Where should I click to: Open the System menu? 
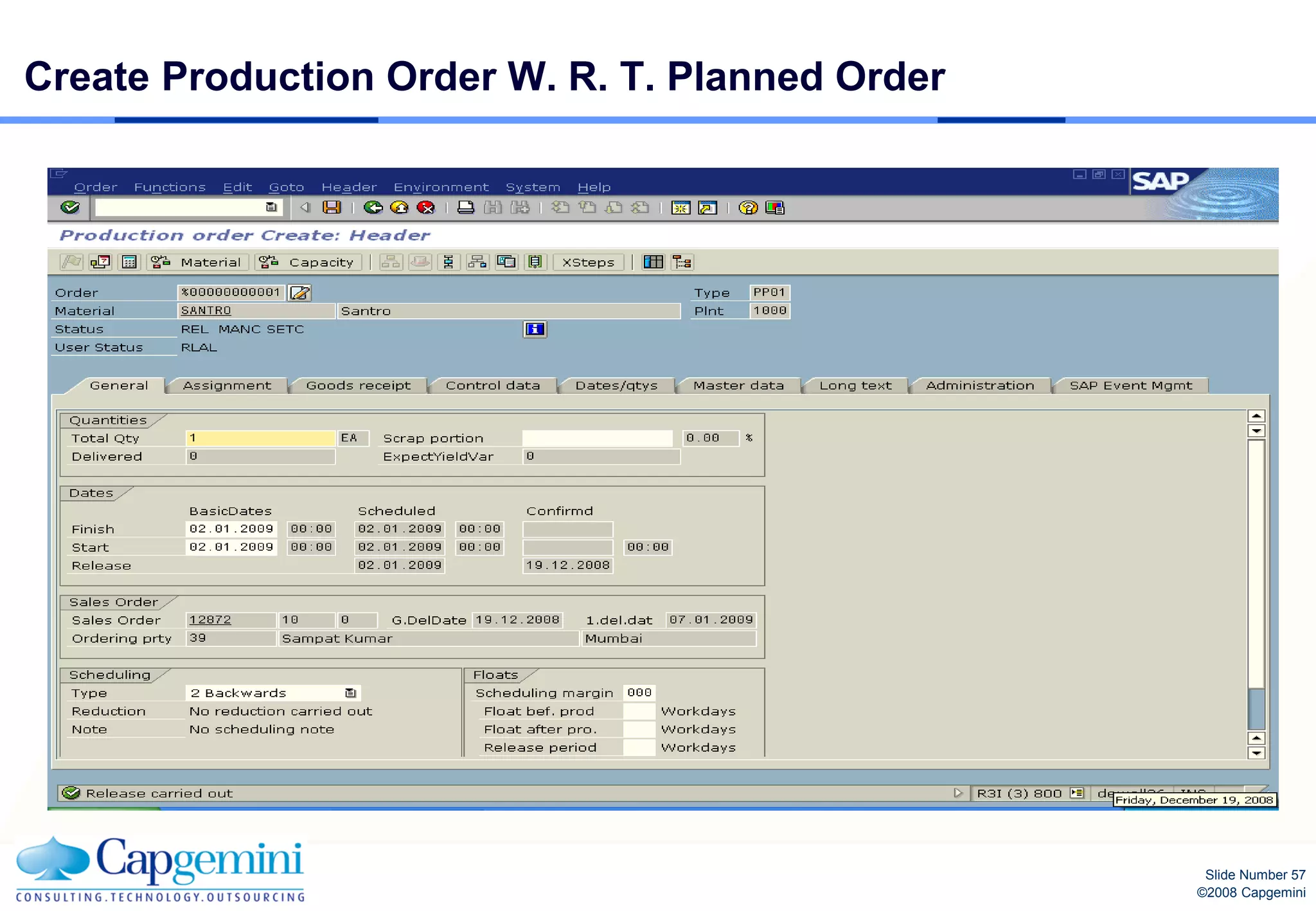533,187
